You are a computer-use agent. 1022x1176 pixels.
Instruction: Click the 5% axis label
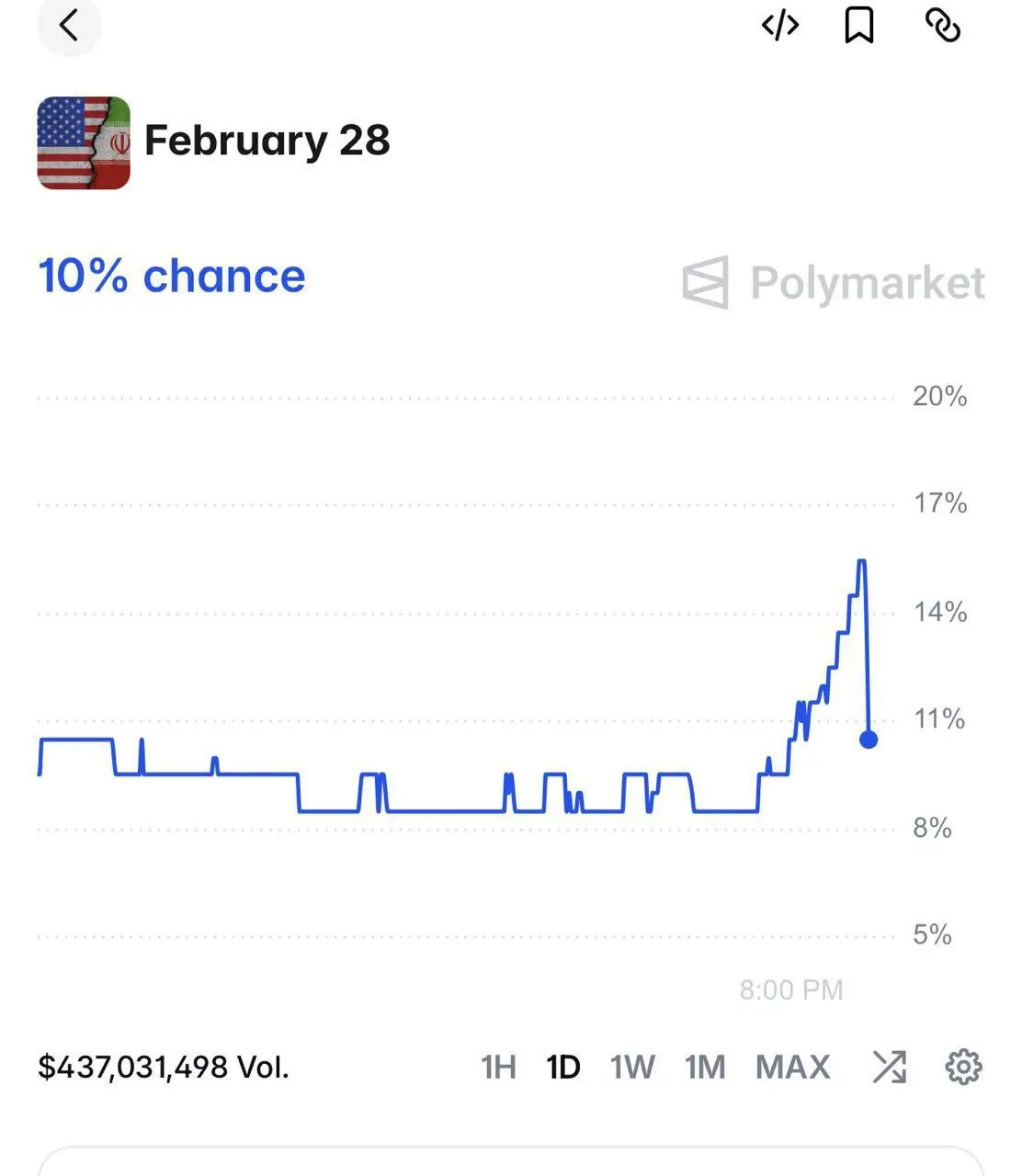[932, 935]
